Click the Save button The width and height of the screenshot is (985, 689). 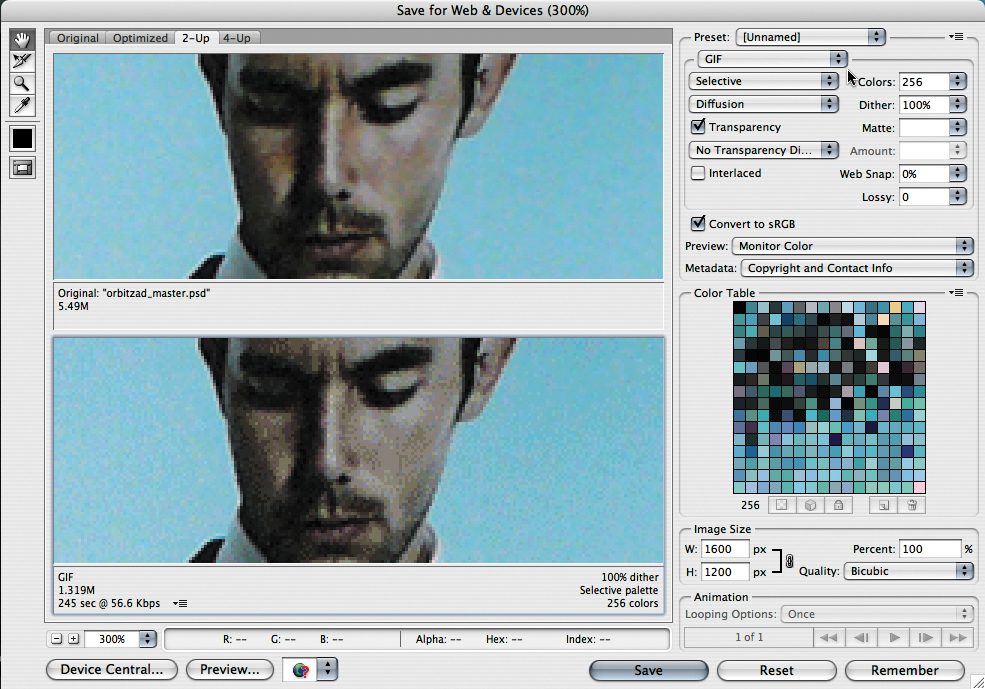pos(648,670)
